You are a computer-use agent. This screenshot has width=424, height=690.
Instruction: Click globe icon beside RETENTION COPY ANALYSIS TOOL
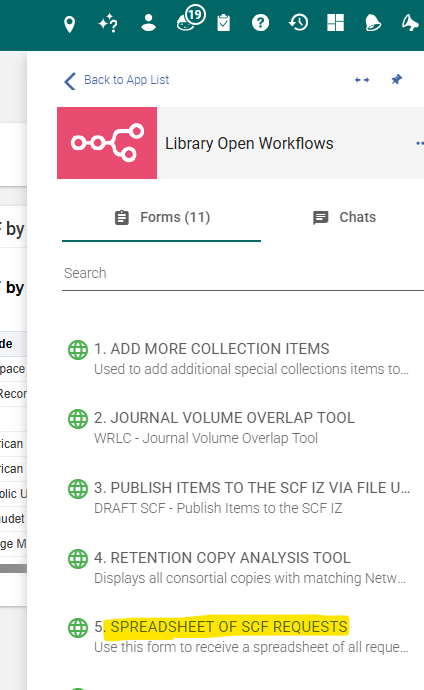point(78,559)
